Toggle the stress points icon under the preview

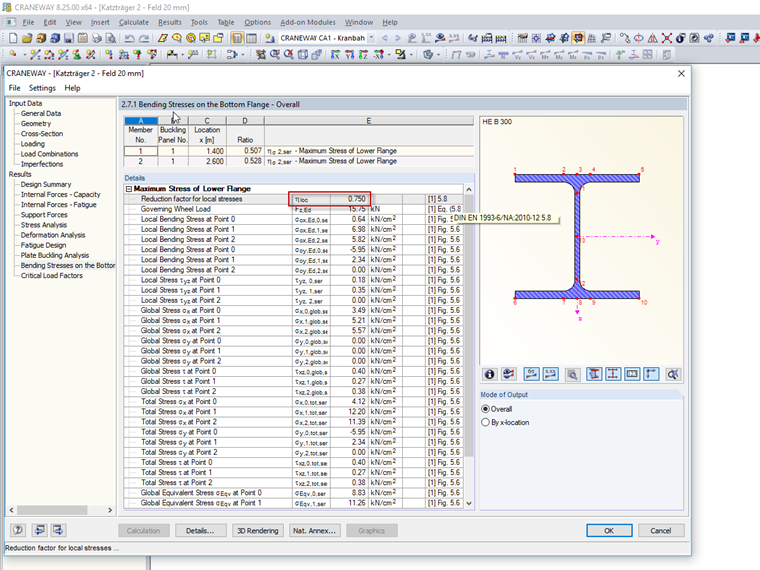tap(613, 374)
